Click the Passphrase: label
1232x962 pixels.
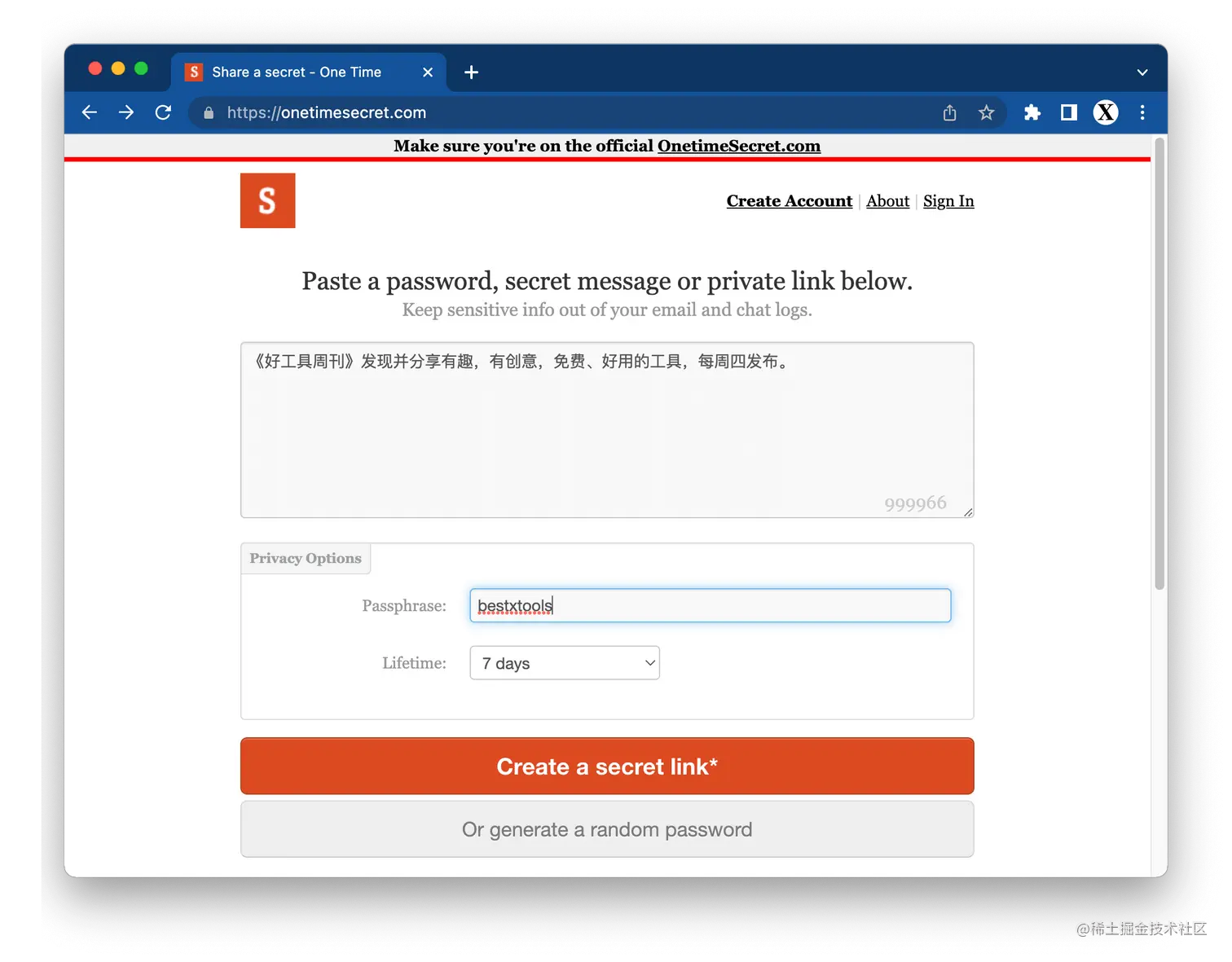404,606
